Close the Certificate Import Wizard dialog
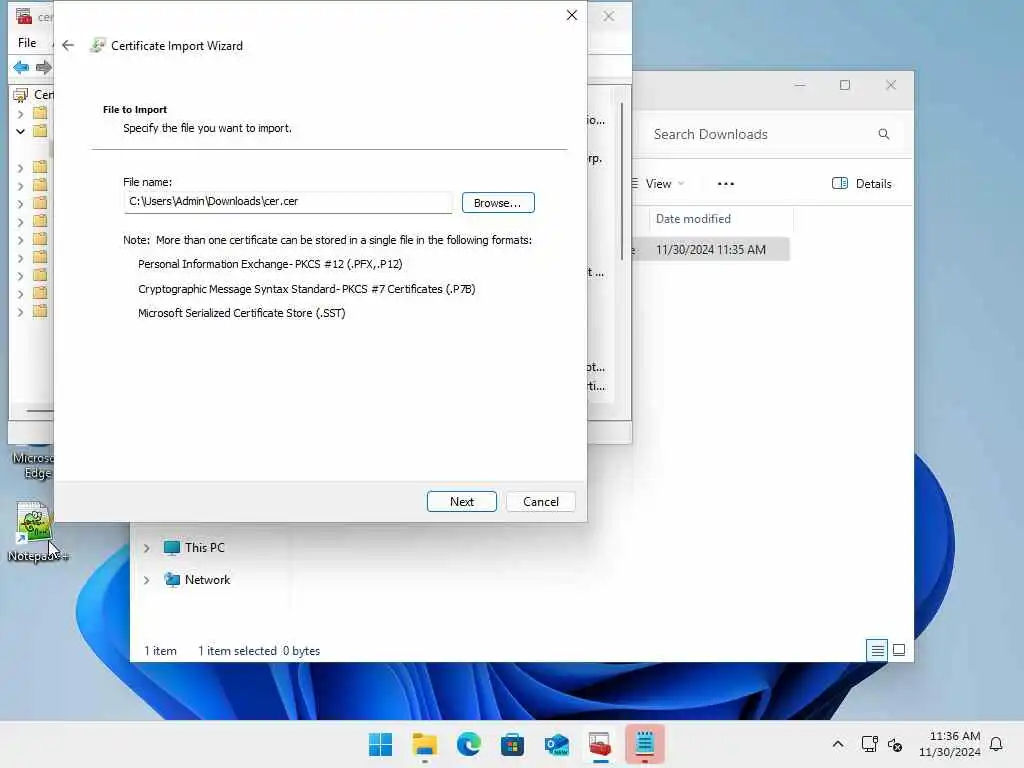Viewport: 1024px width, 768px height. click(x=571, y=15)
